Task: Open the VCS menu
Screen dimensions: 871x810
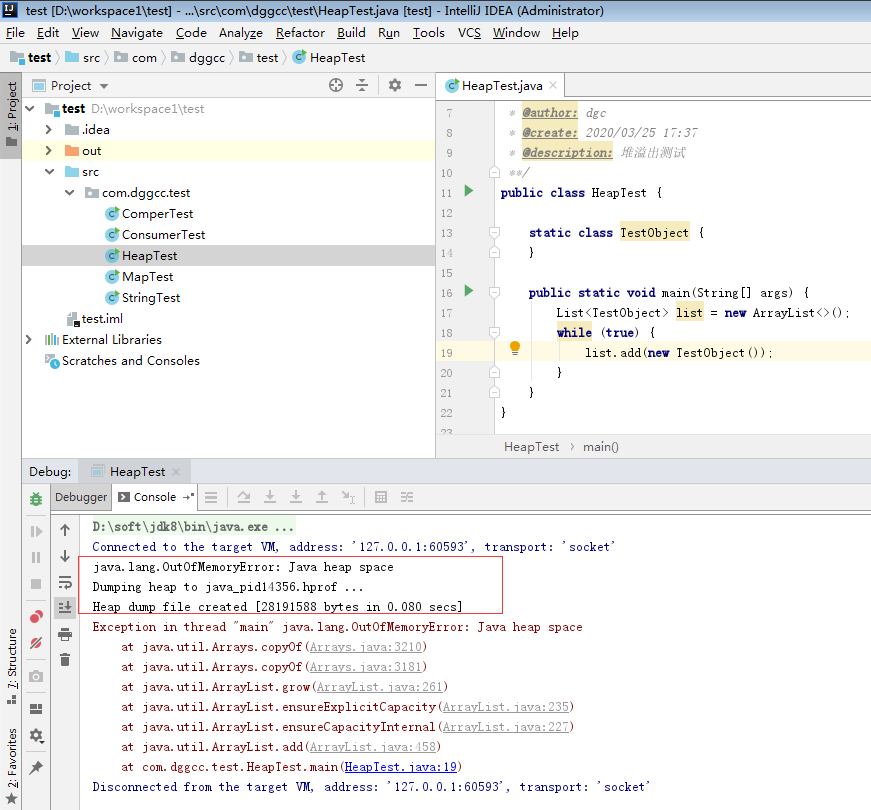Action: pos(469,33)
